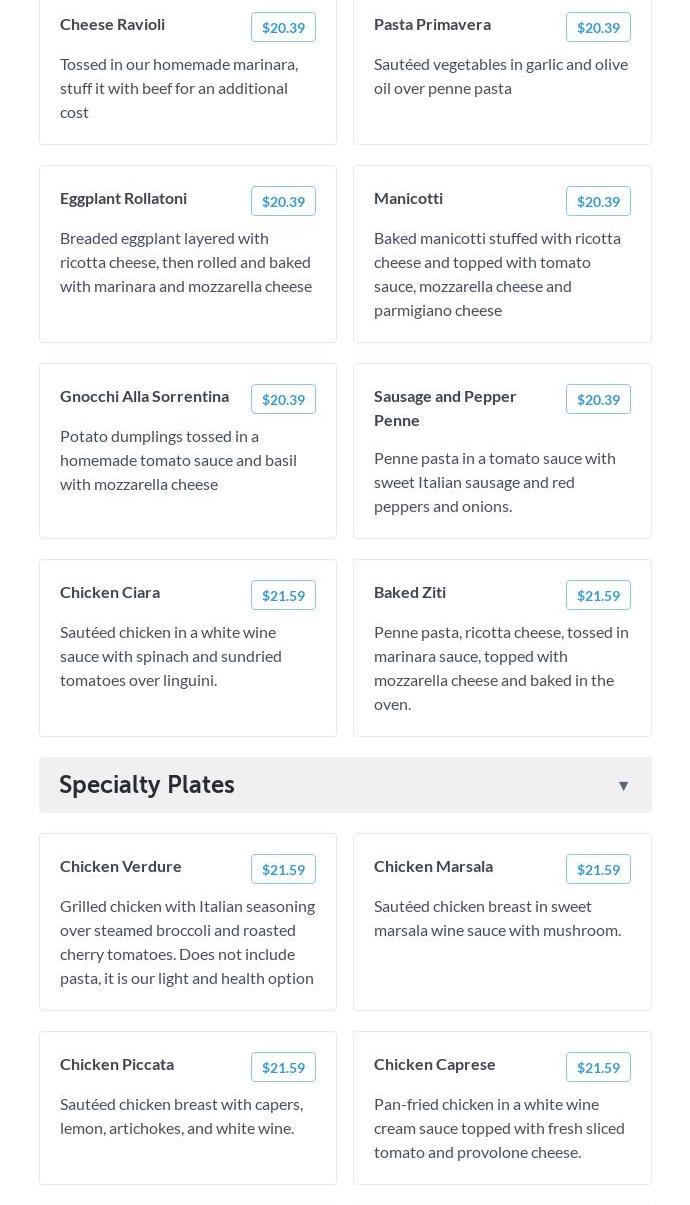Click the Chicken Verdure $21.59 price button
This screenshot has height=1205, width=690.
pyautogui.click(x=283, y=870)
